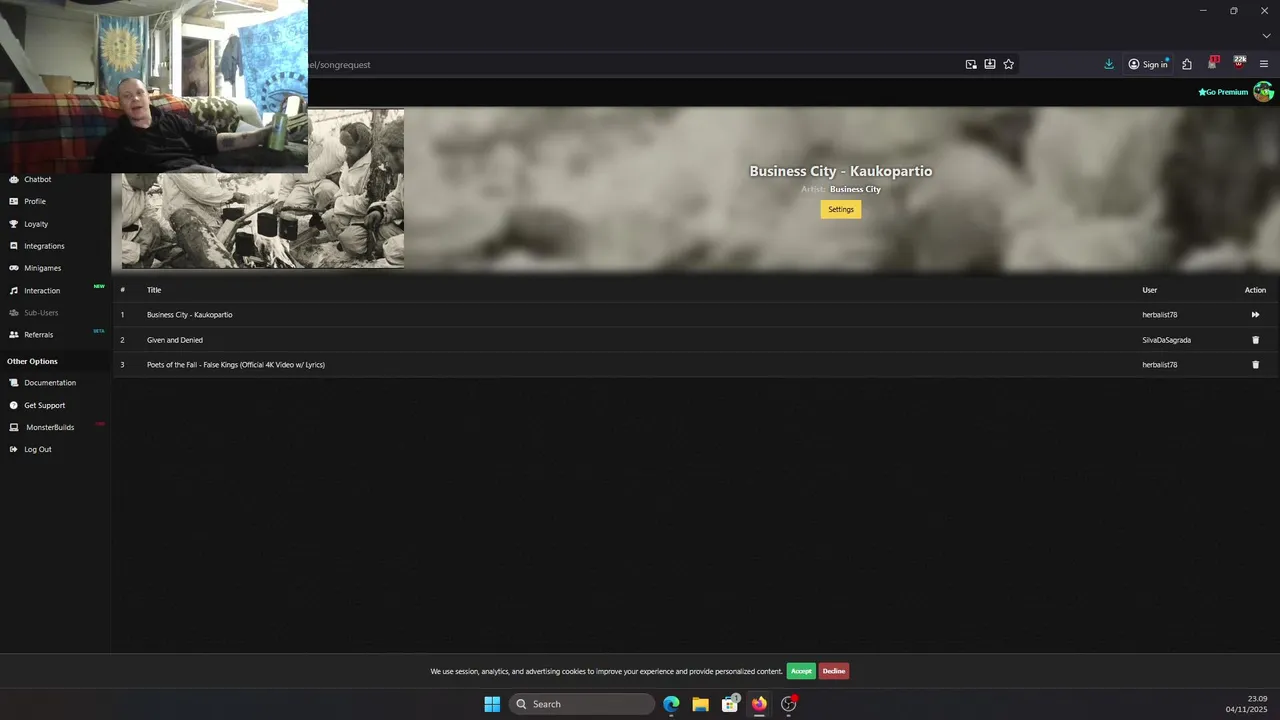The width and height of the screenshot is (1280, 720).
Task: Open the Integrations sidebar section
Action: (x=44, y=246)
